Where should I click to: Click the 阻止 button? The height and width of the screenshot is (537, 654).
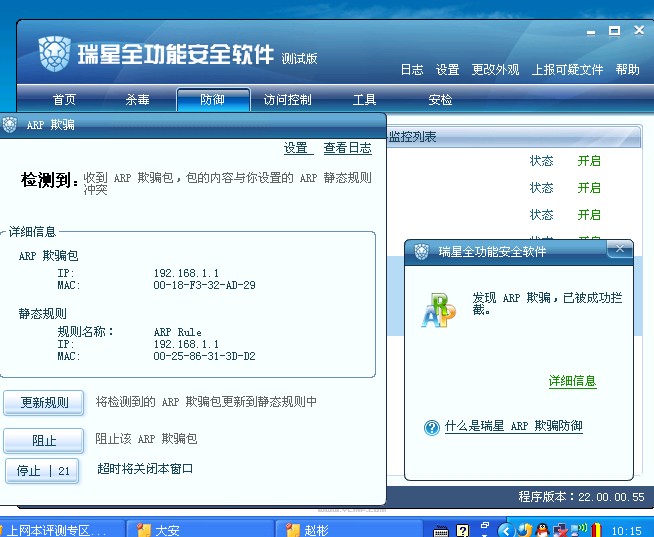click(44, 441)
